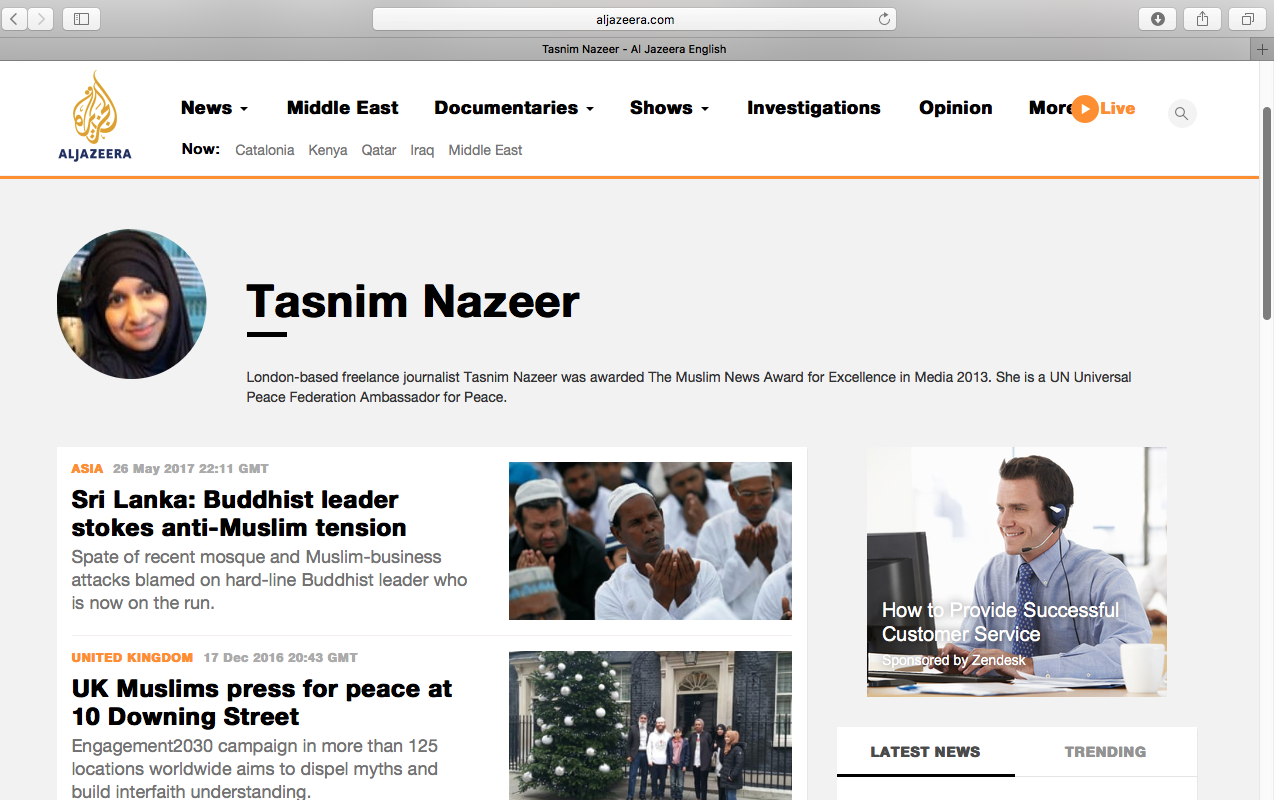
Task: Open the site search magnifier icon
Action: pos(1182,114)
